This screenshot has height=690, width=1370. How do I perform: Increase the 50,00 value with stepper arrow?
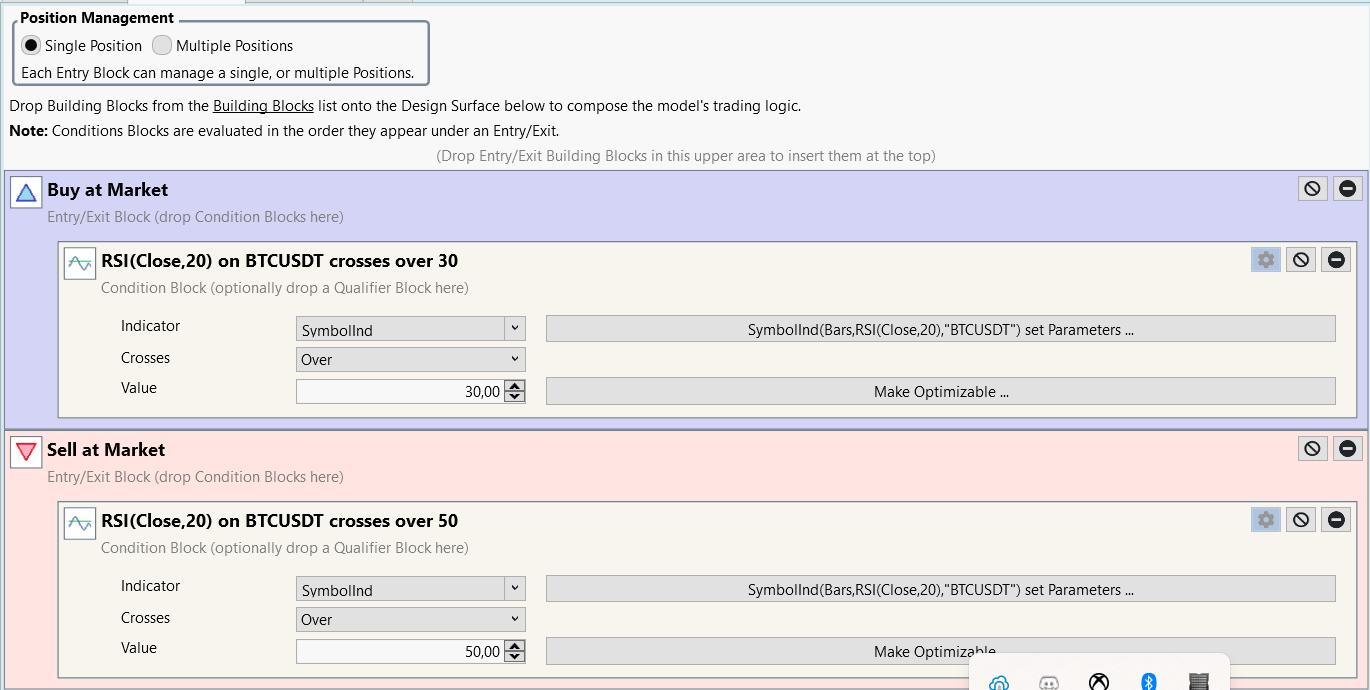point(515,646)
